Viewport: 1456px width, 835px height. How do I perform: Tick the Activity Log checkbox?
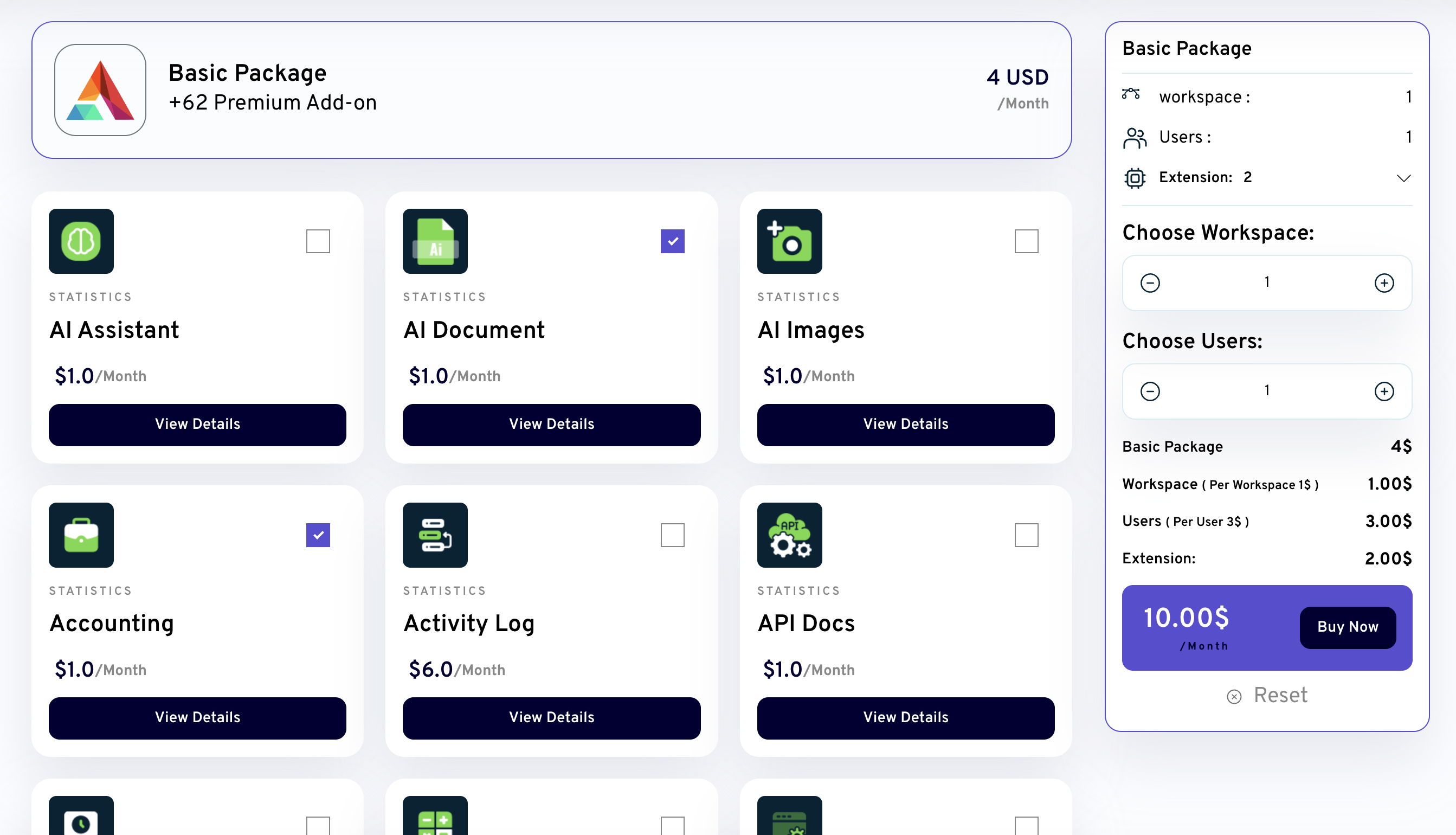pyautogui.click(x=672, y=535)
